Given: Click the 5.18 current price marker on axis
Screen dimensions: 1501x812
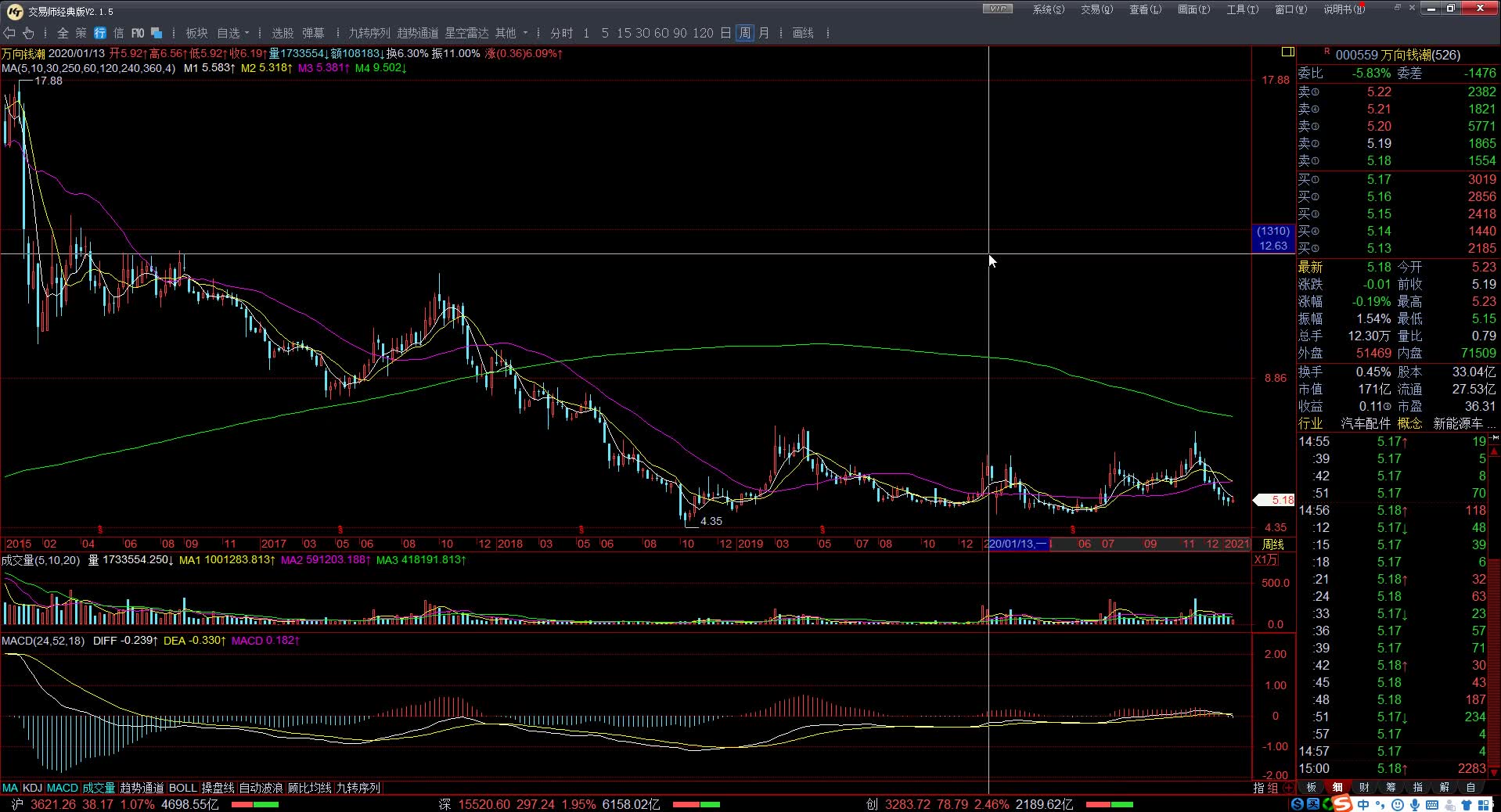Looking at the screenshot, I should [x=1274, y=500].
